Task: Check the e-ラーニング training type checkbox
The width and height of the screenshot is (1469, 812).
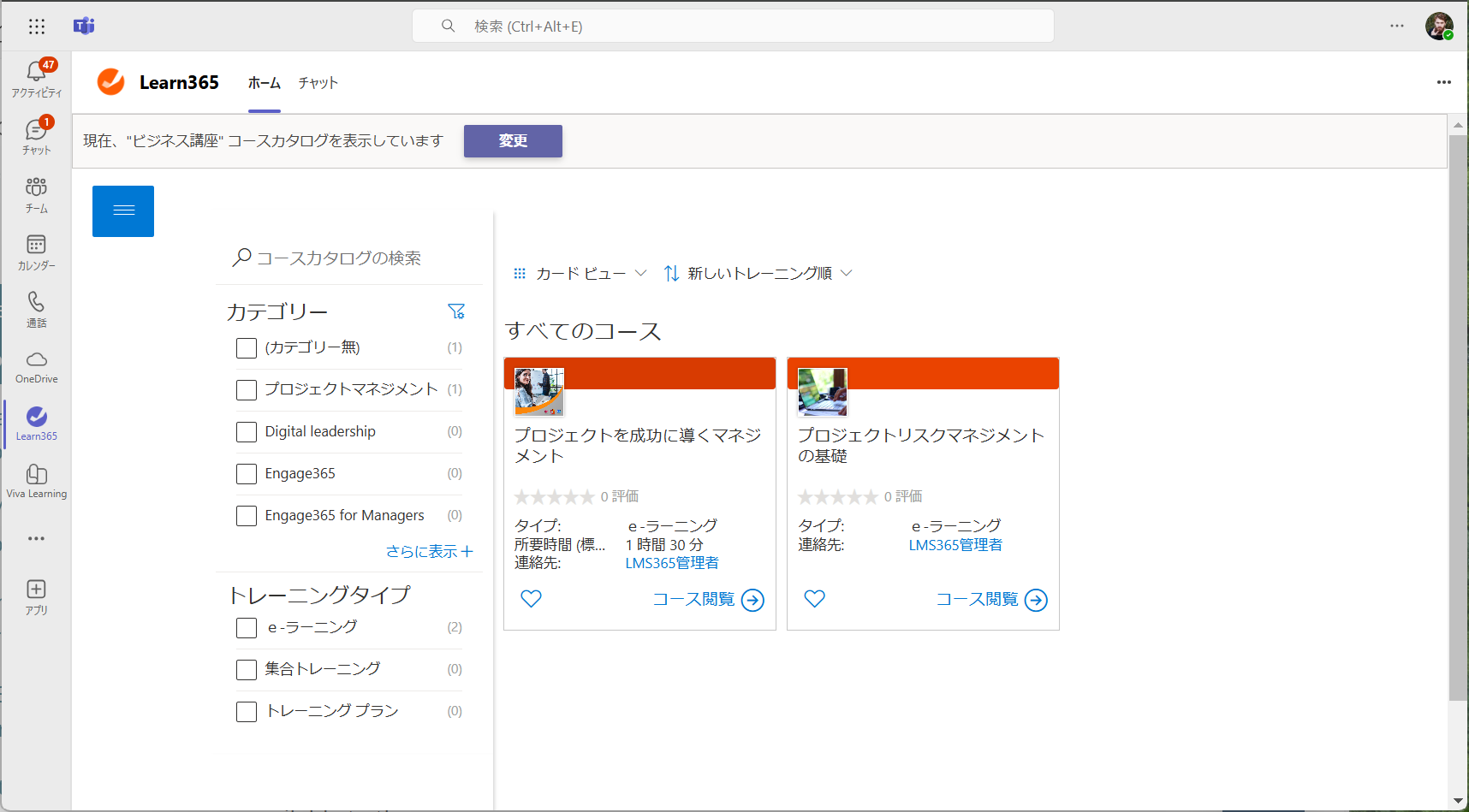Action: tap(247, 628)
